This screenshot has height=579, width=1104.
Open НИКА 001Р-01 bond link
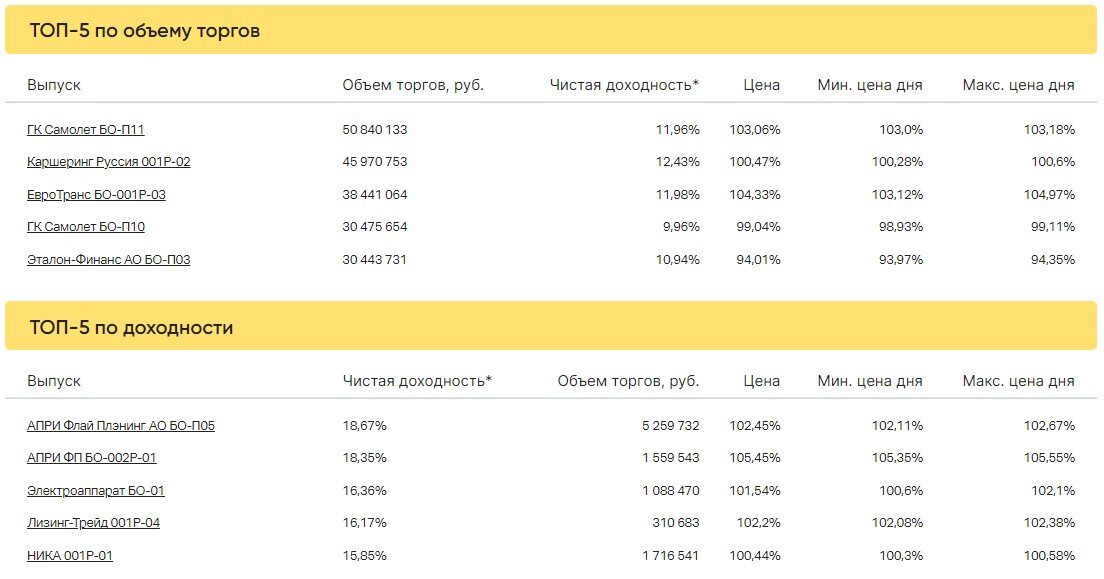pos(70,555)
